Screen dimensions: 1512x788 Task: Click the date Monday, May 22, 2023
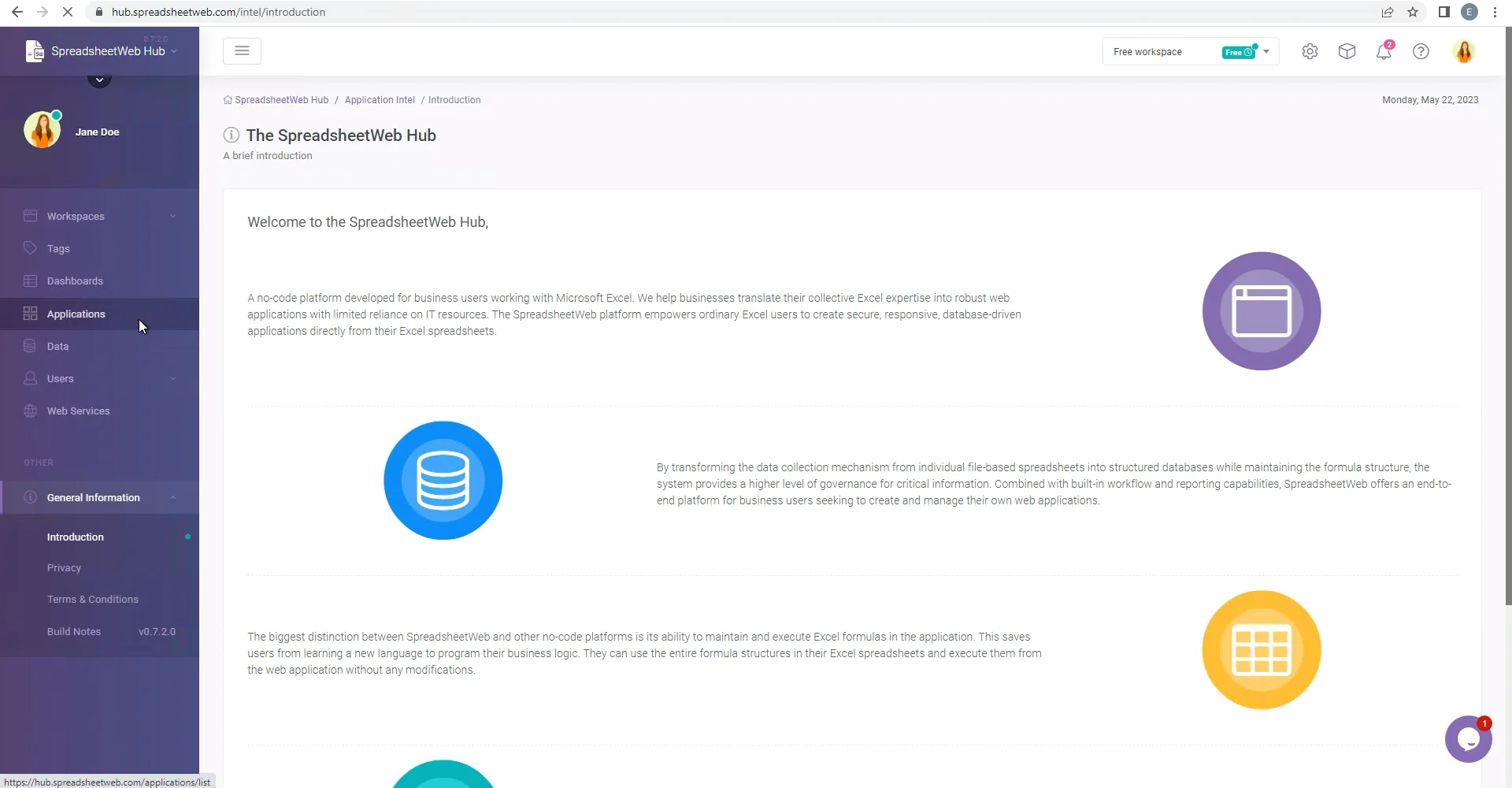pos(1430,100)
